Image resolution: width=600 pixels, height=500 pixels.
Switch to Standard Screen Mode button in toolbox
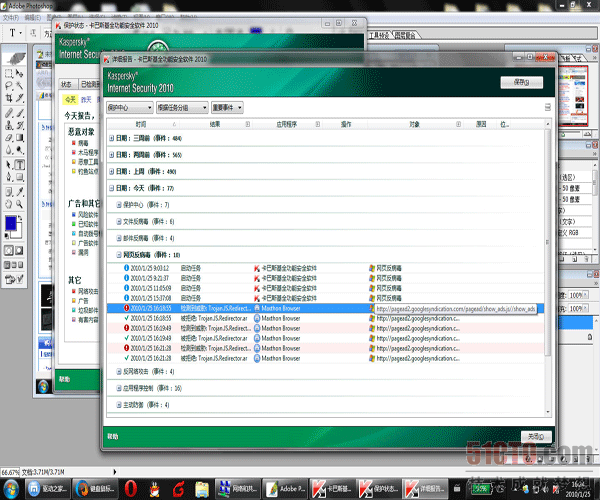coord(7,265)
